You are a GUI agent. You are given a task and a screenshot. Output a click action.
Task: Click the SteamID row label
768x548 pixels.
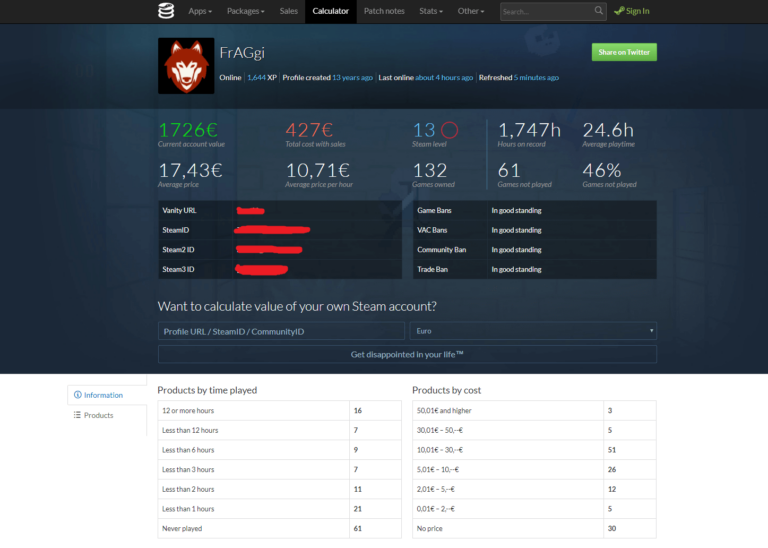[x=175, y=230]
